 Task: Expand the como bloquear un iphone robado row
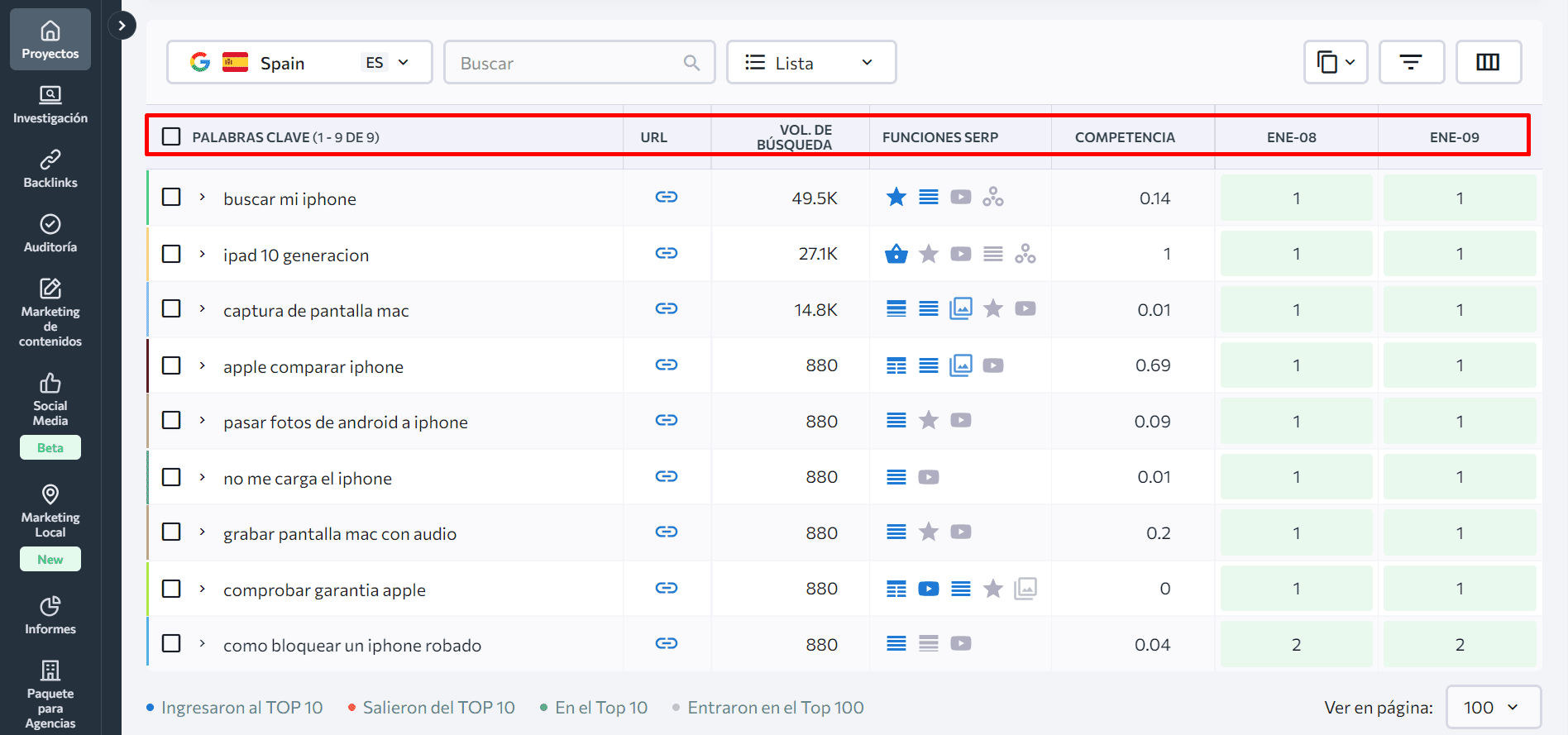202,643
